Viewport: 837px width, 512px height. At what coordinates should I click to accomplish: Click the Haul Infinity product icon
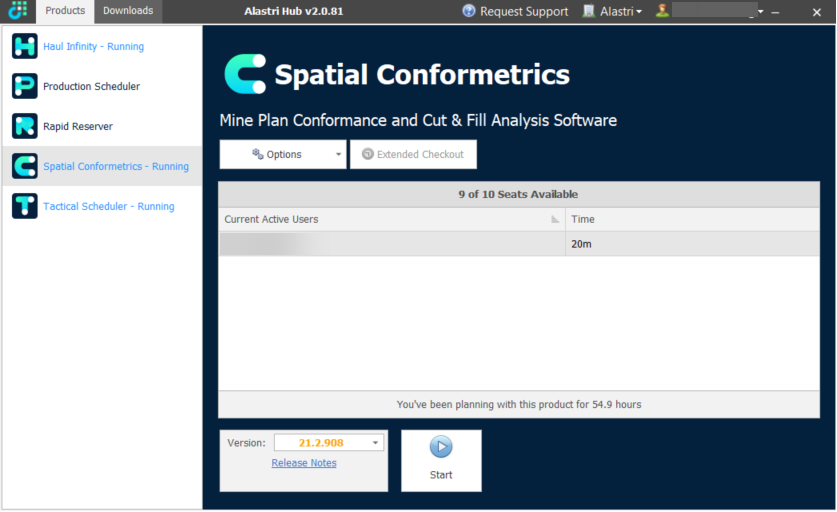[25, 46]
